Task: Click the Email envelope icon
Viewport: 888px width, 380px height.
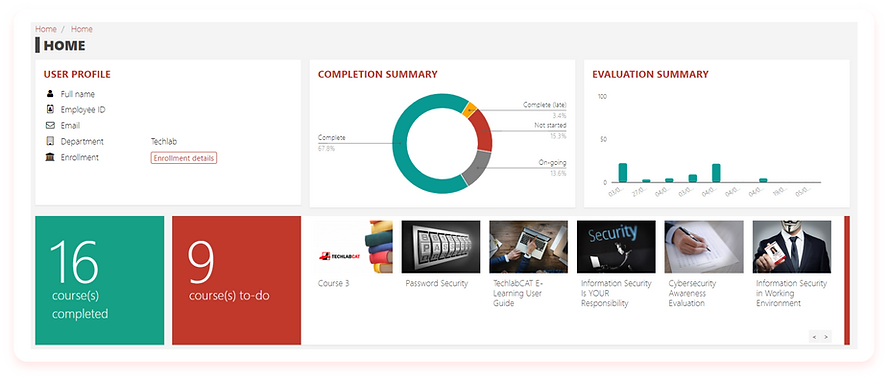Action: [x=50, y=125]
